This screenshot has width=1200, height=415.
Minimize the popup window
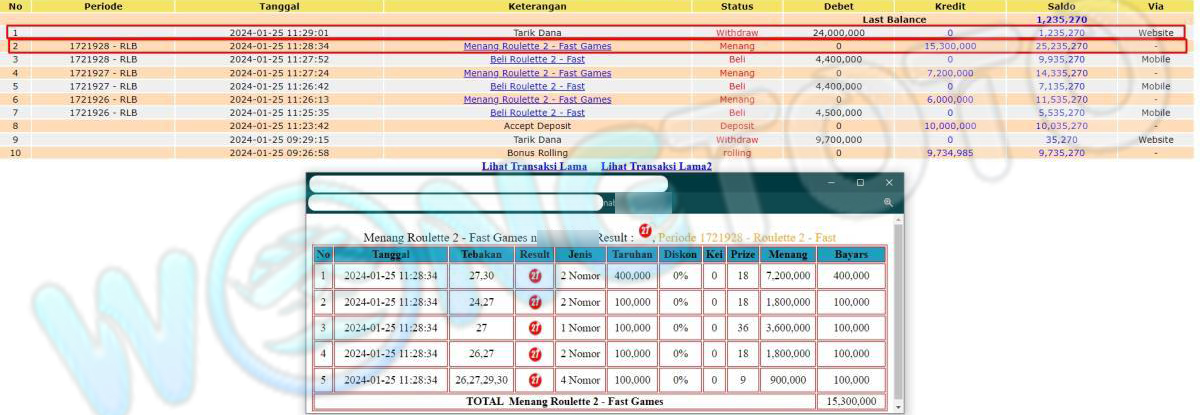831,183
